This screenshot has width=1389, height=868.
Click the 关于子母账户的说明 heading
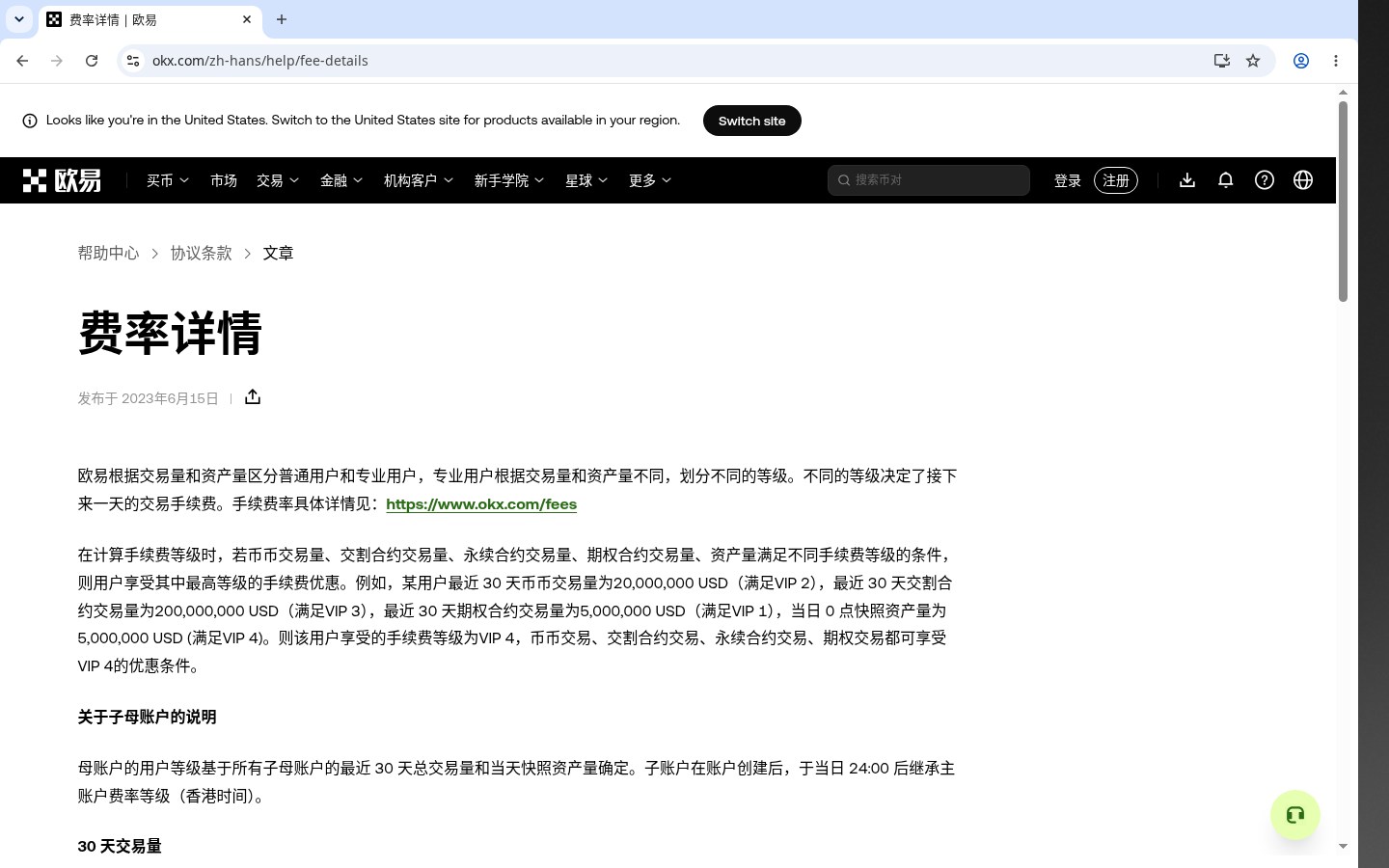click(147, 717)
